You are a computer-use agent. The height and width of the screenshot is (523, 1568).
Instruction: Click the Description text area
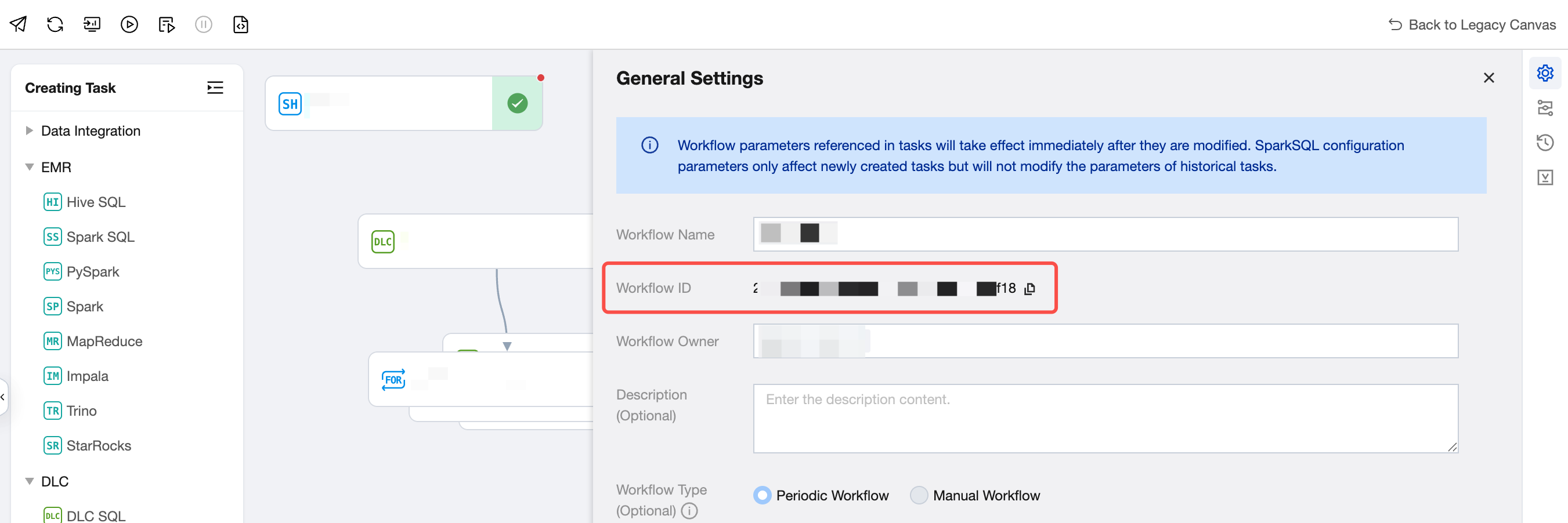1105,419
